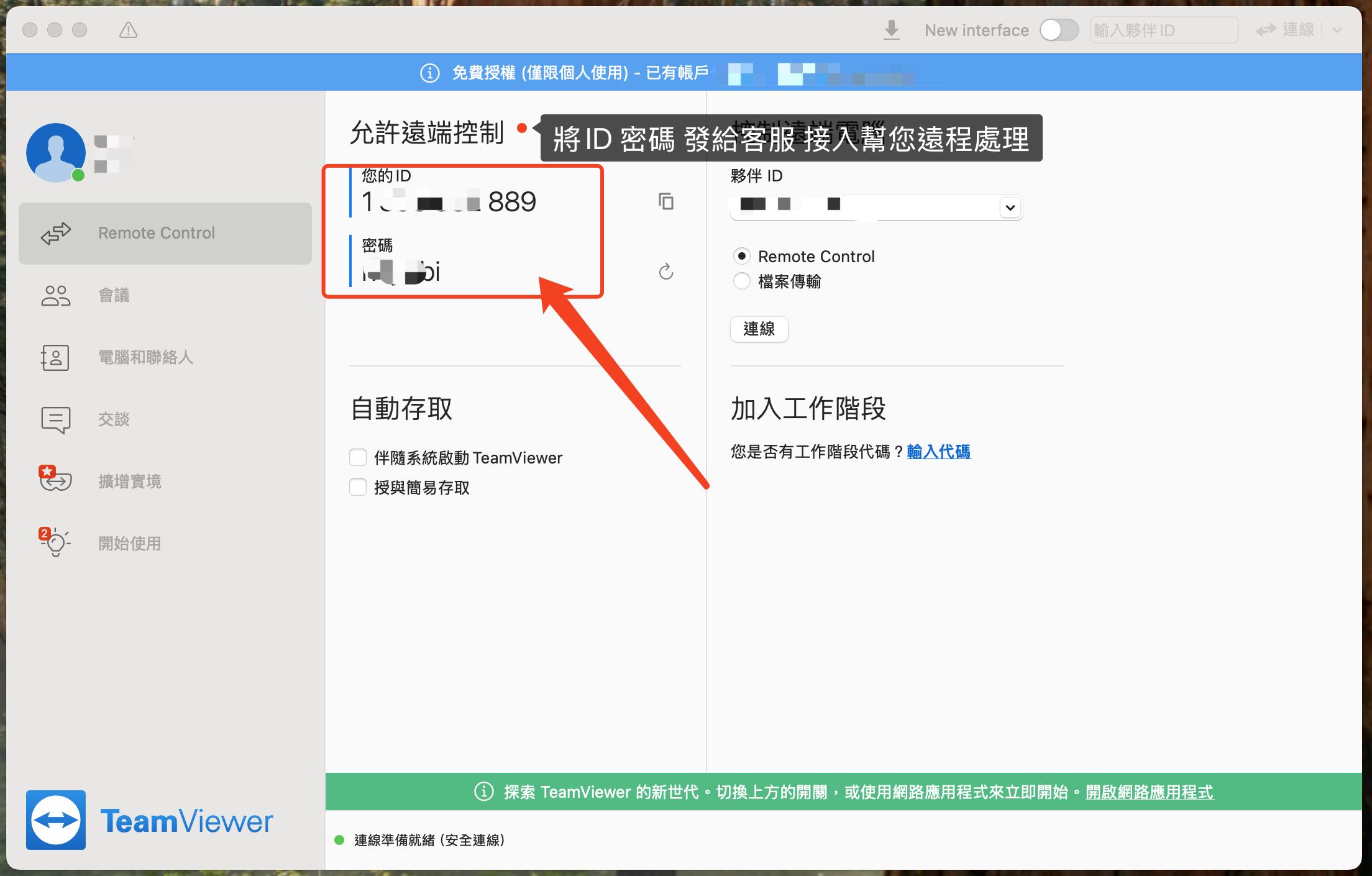This screenshot has width=1372, height=876.
Task: Click the 會議 people icon
Action: coord(56,296)
